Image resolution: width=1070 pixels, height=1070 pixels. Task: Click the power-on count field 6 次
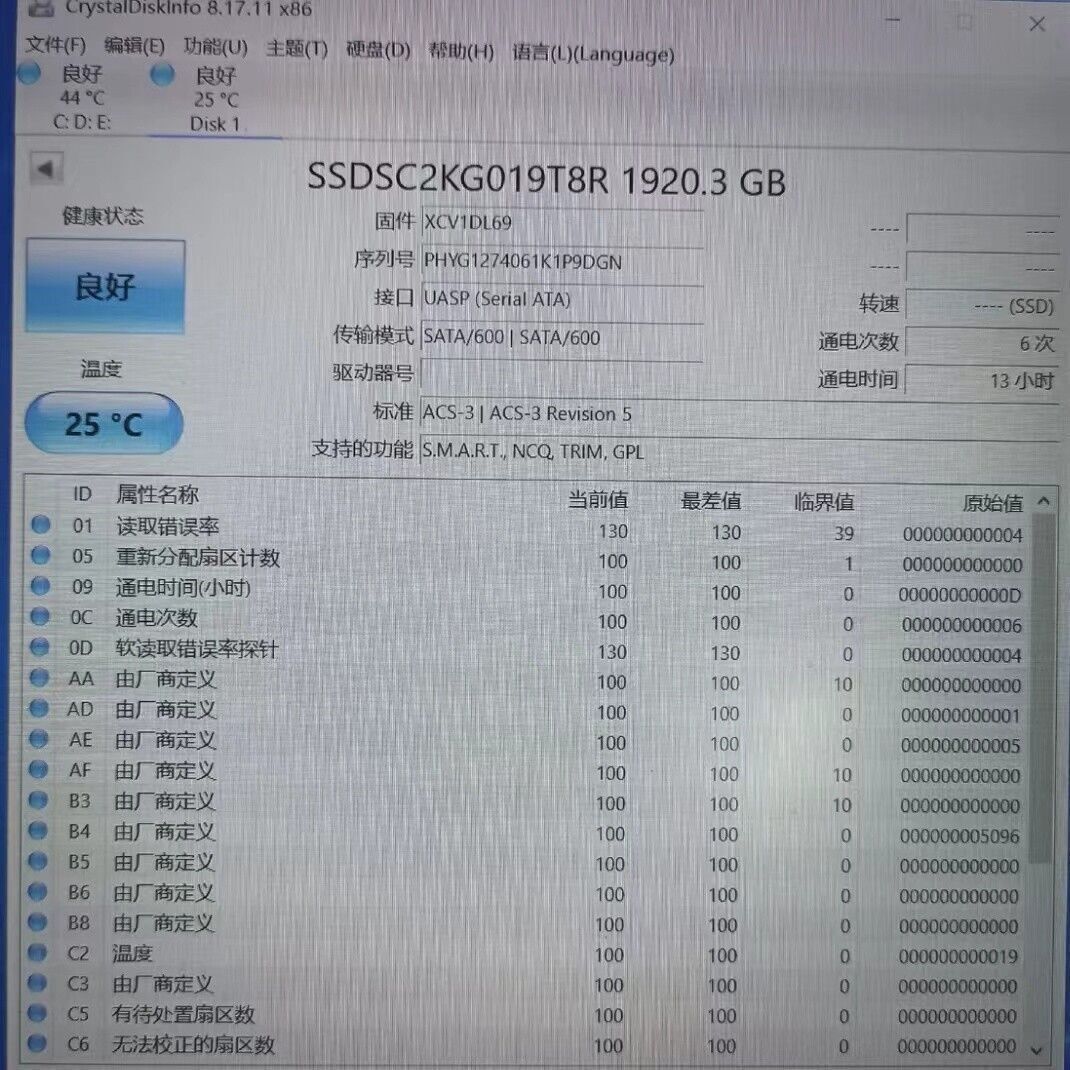coord(982,343)
